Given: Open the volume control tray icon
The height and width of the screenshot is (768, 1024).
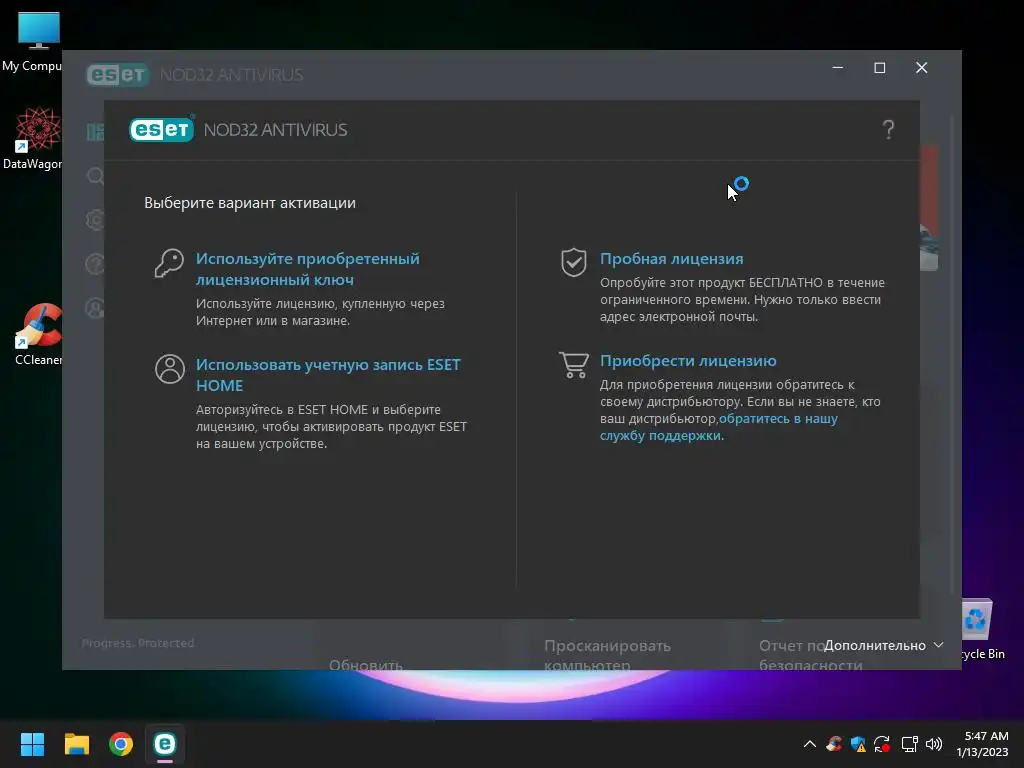Looking at the screenshot, I should pyautogui.click(x=934, y=744).
